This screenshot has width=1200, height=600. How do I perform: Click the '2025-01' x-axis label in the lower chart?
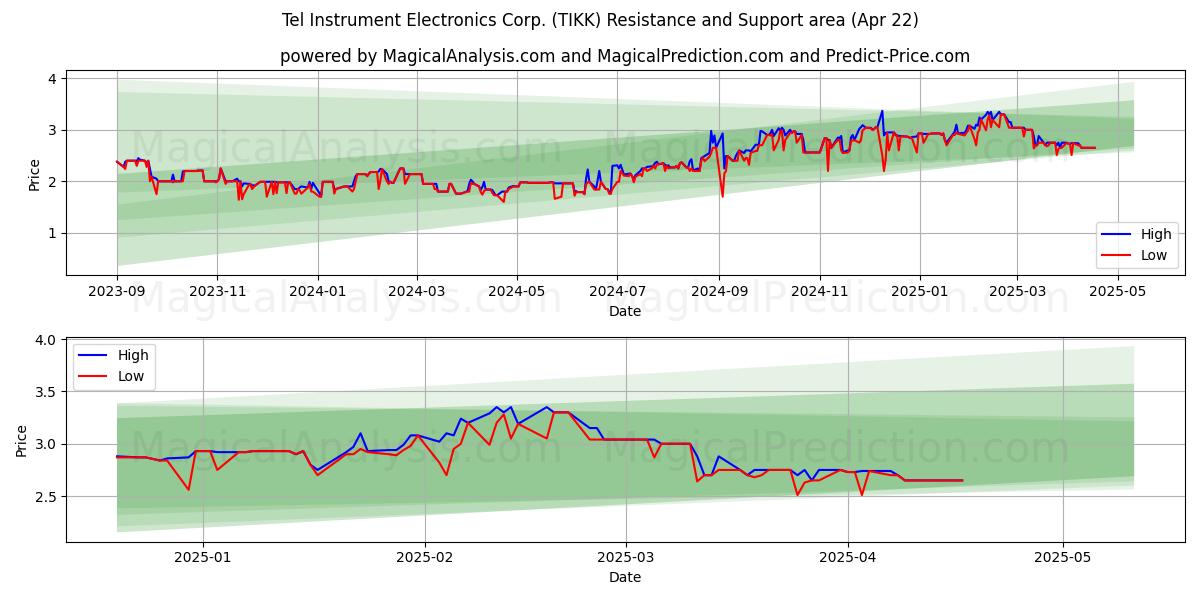click(x=203, y=558)
